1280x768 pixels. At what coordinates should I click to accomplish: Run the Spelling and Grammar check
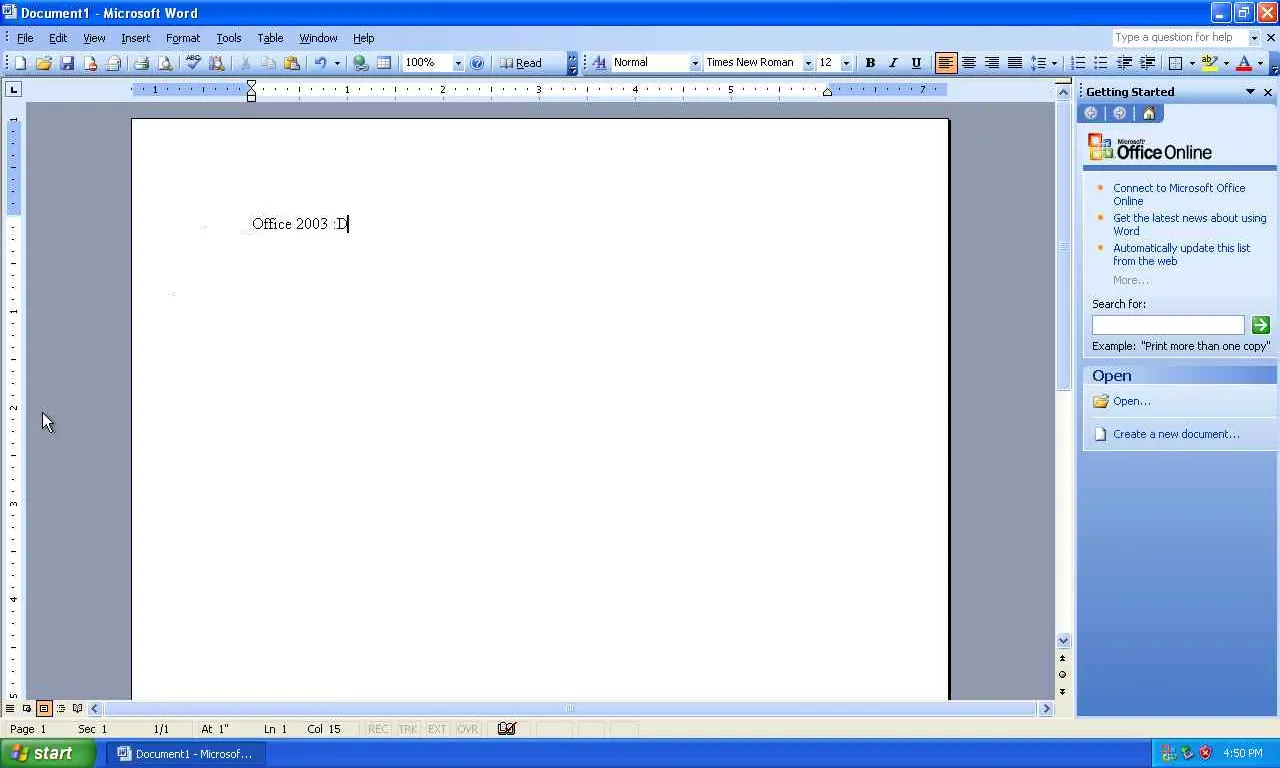193,63
